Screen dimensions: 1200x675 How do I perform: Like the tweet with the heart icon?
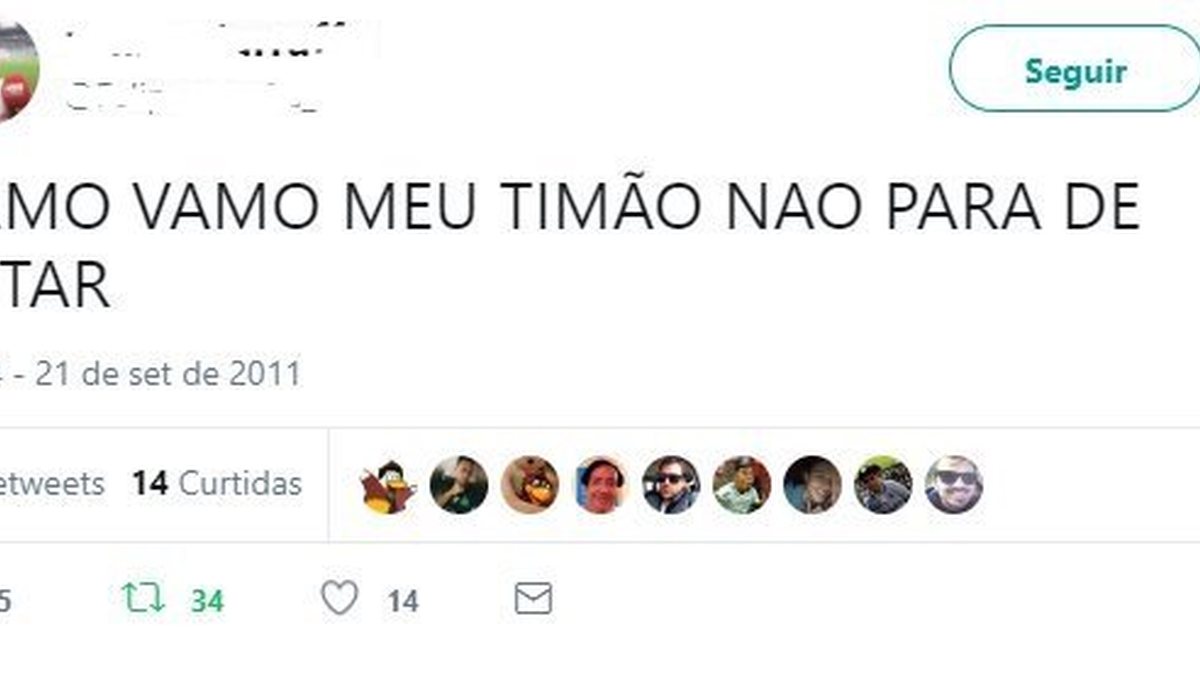pyautogui.click(x=339, y=598)
